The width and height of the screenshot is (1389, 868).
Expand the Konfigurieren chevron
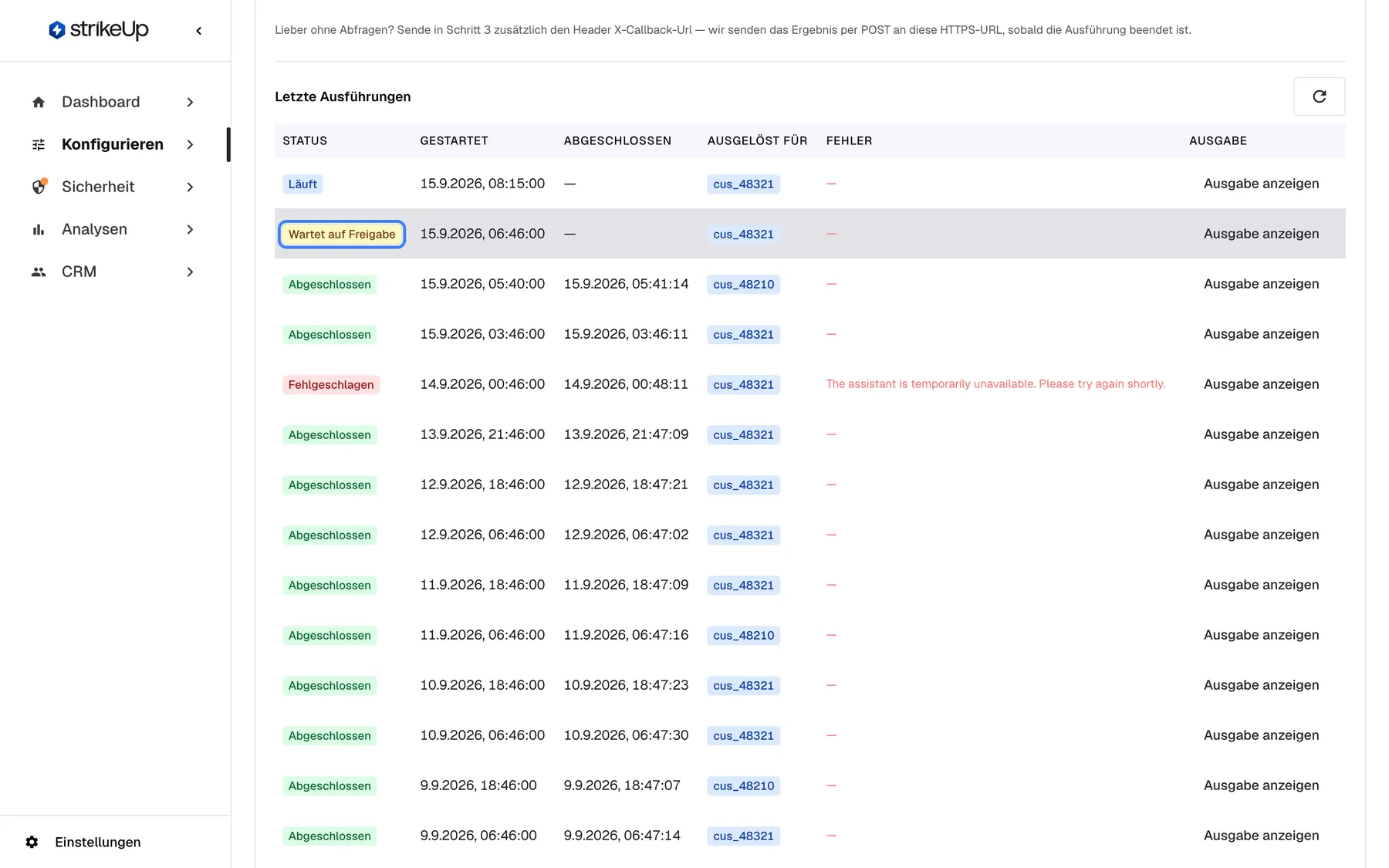[190, 144]
